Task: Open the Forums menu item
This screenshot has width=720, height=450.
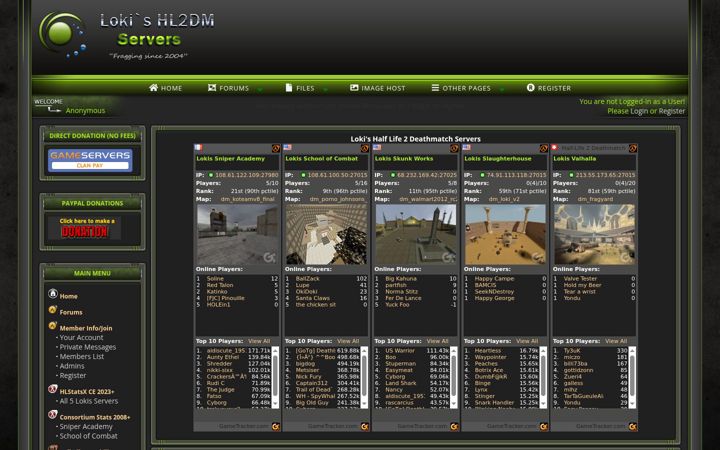Action: 229,88
